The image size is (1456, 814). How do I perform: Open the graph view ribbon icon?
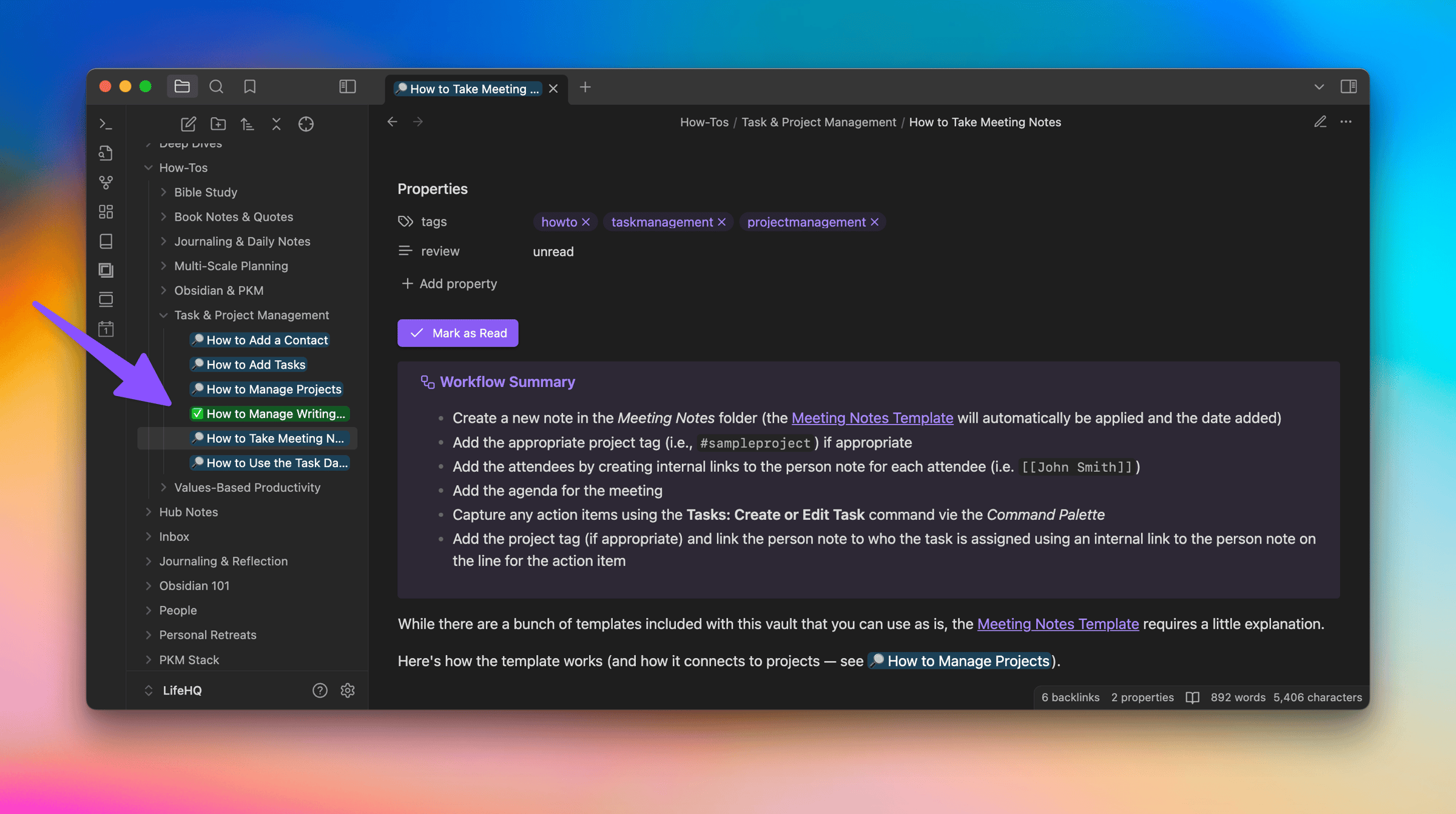click(106, 183)
